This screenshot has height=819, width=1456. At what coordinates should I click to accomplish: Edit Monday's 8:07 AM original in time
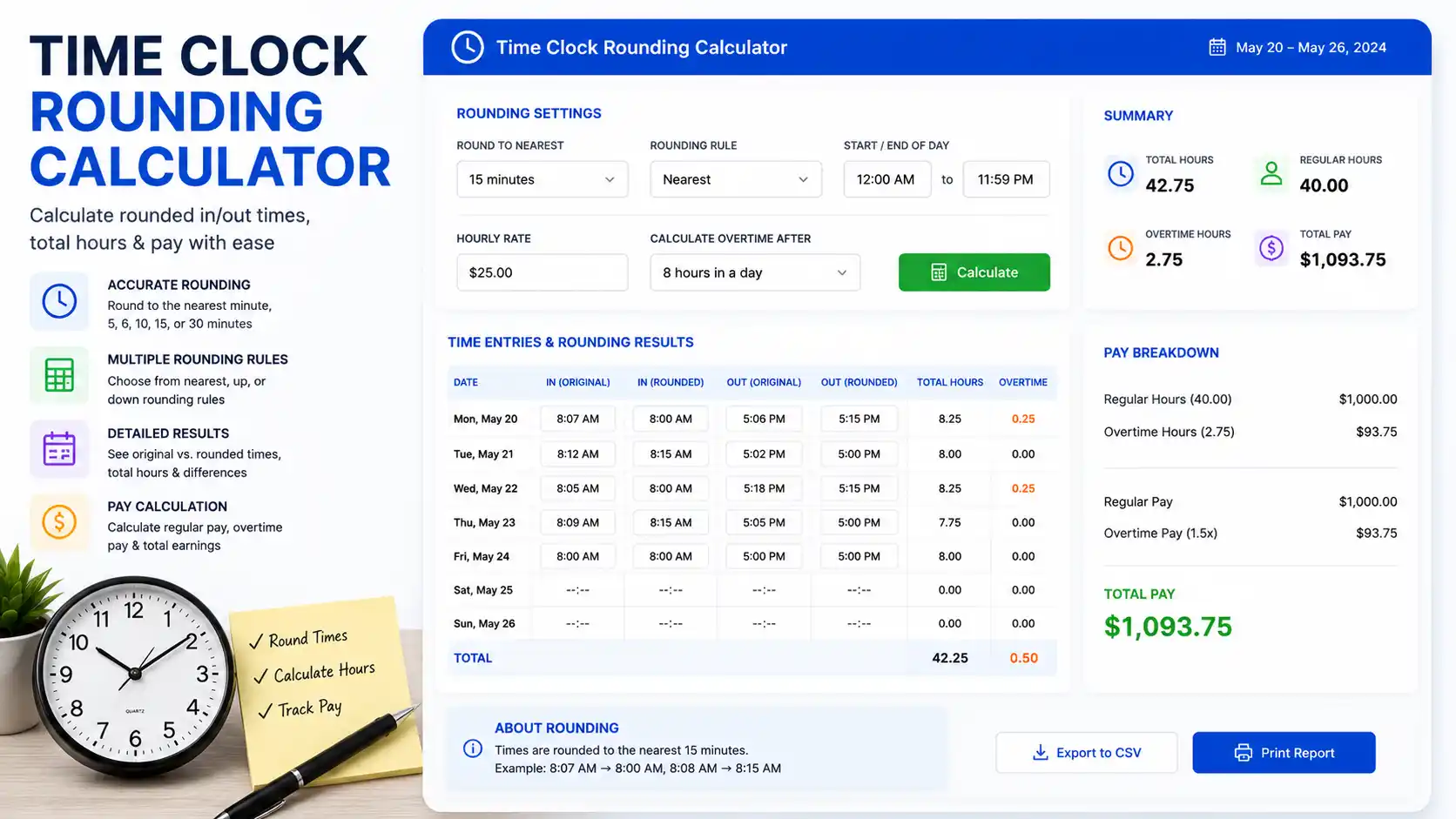578,419
